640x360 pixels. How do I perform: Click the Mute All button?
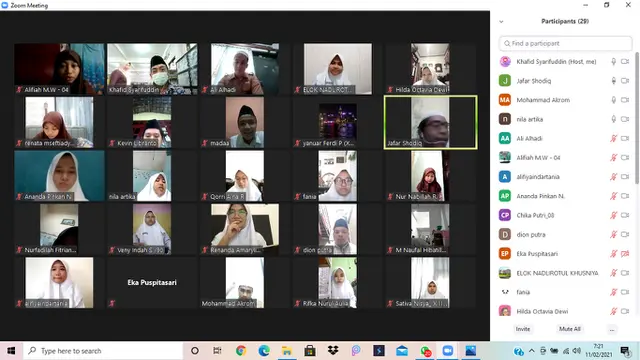click(570, 329)
